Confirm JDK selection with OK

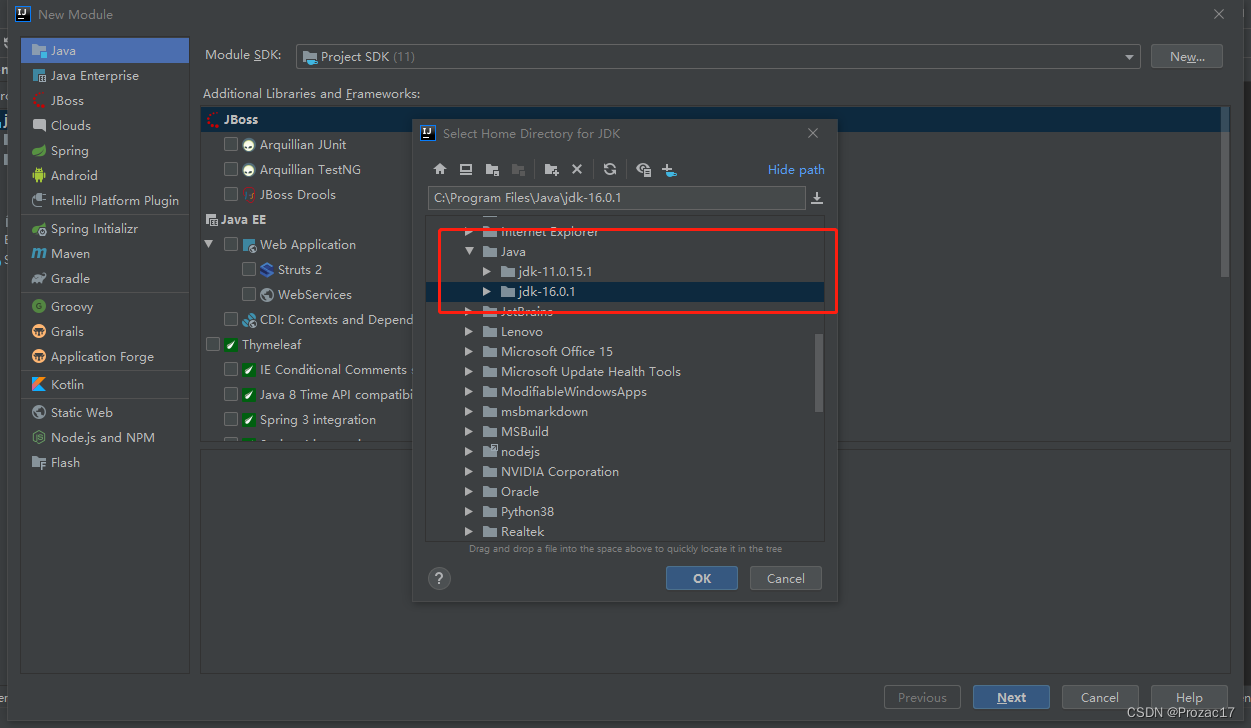[702, 578]
